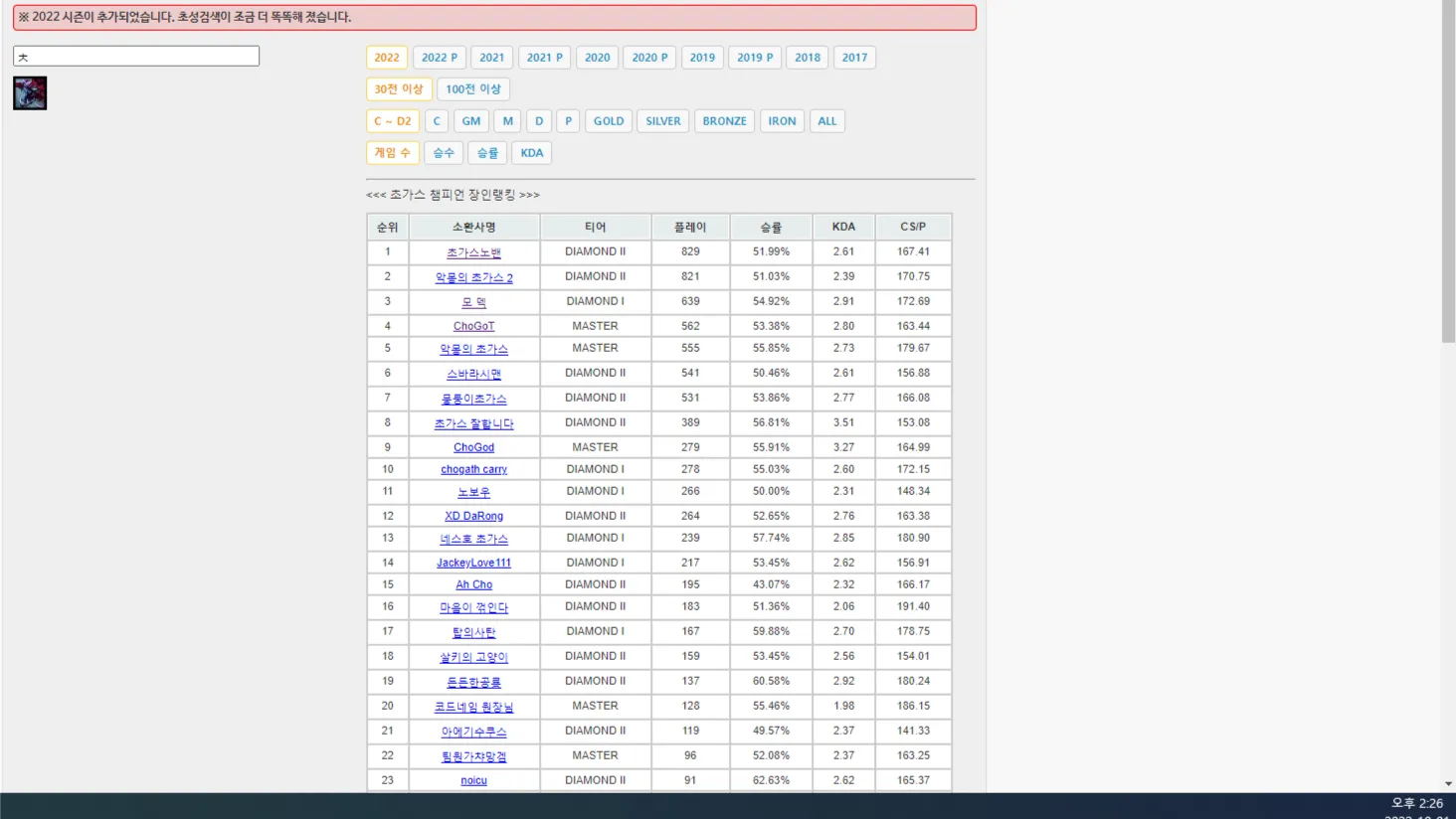Visit the XD DaRong summoner page
The height and width of the screenshot is (819, 1456).
click(474, 516)
